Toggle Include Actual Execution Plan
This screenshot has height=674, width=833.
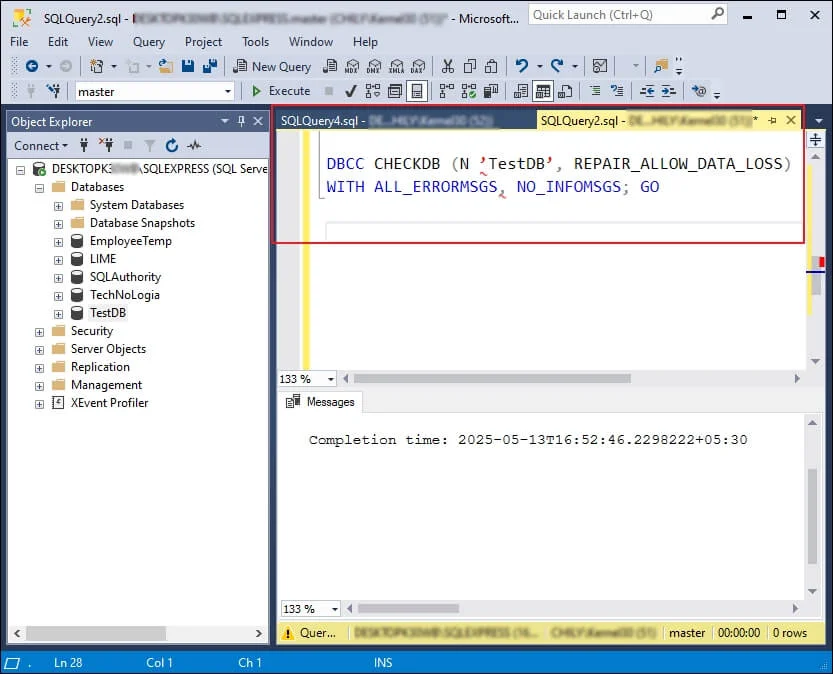447,91
